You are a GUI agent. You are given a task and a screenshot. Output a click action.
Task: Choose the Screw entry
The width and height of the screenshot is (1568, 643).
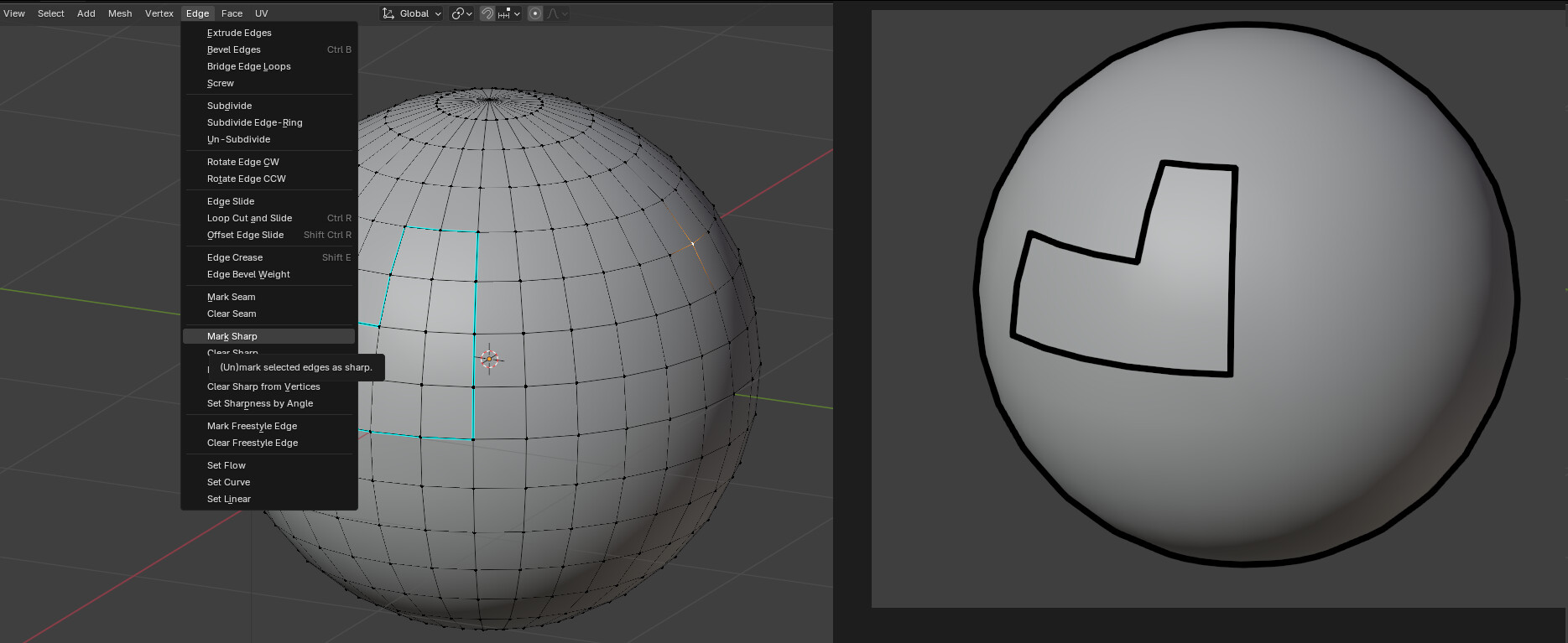(x=269, y=83)
